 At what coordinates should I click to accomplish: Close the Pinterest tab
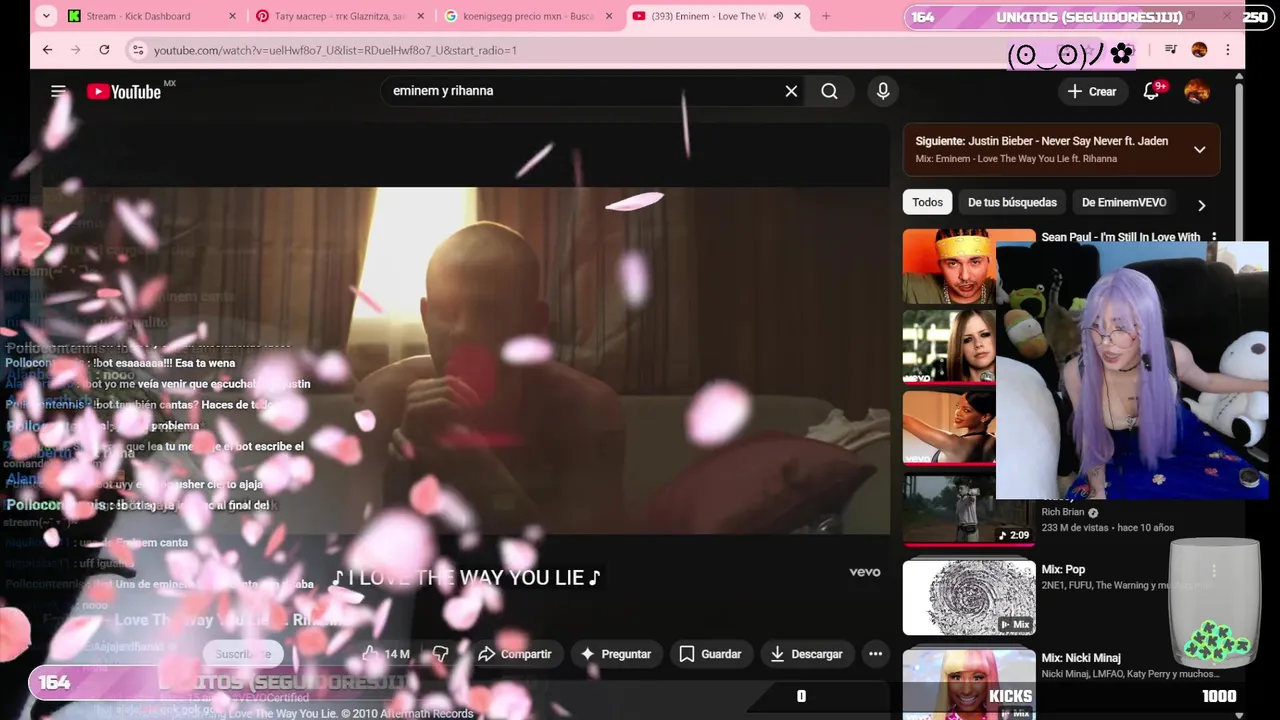pyautogui.click(x=421, y=16)
